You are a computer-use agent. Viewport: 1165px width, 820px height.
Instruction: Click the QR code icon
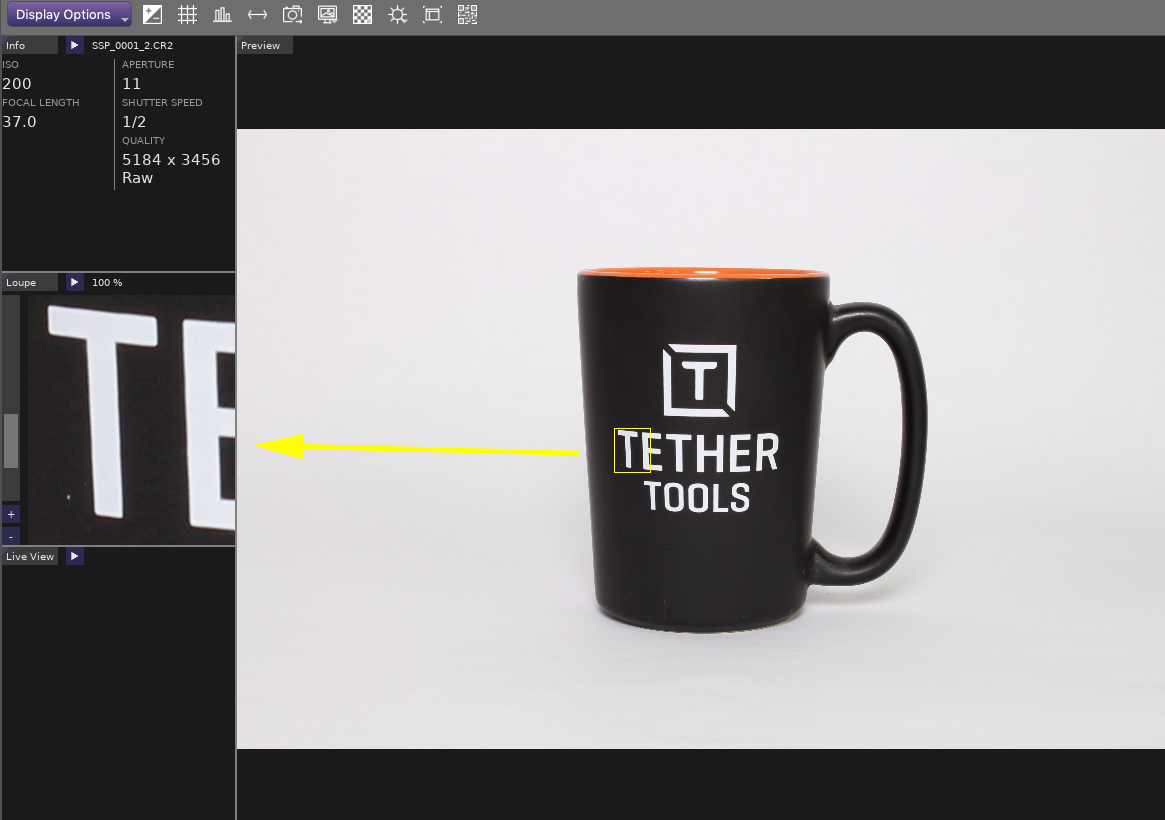coord(467,15)
